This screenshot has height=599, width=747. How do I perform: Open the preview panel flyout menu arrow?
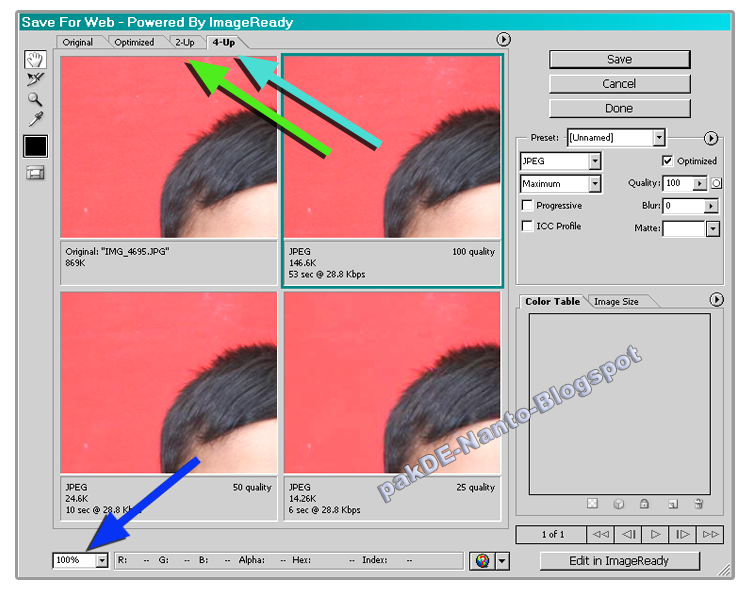coord(504,39)
